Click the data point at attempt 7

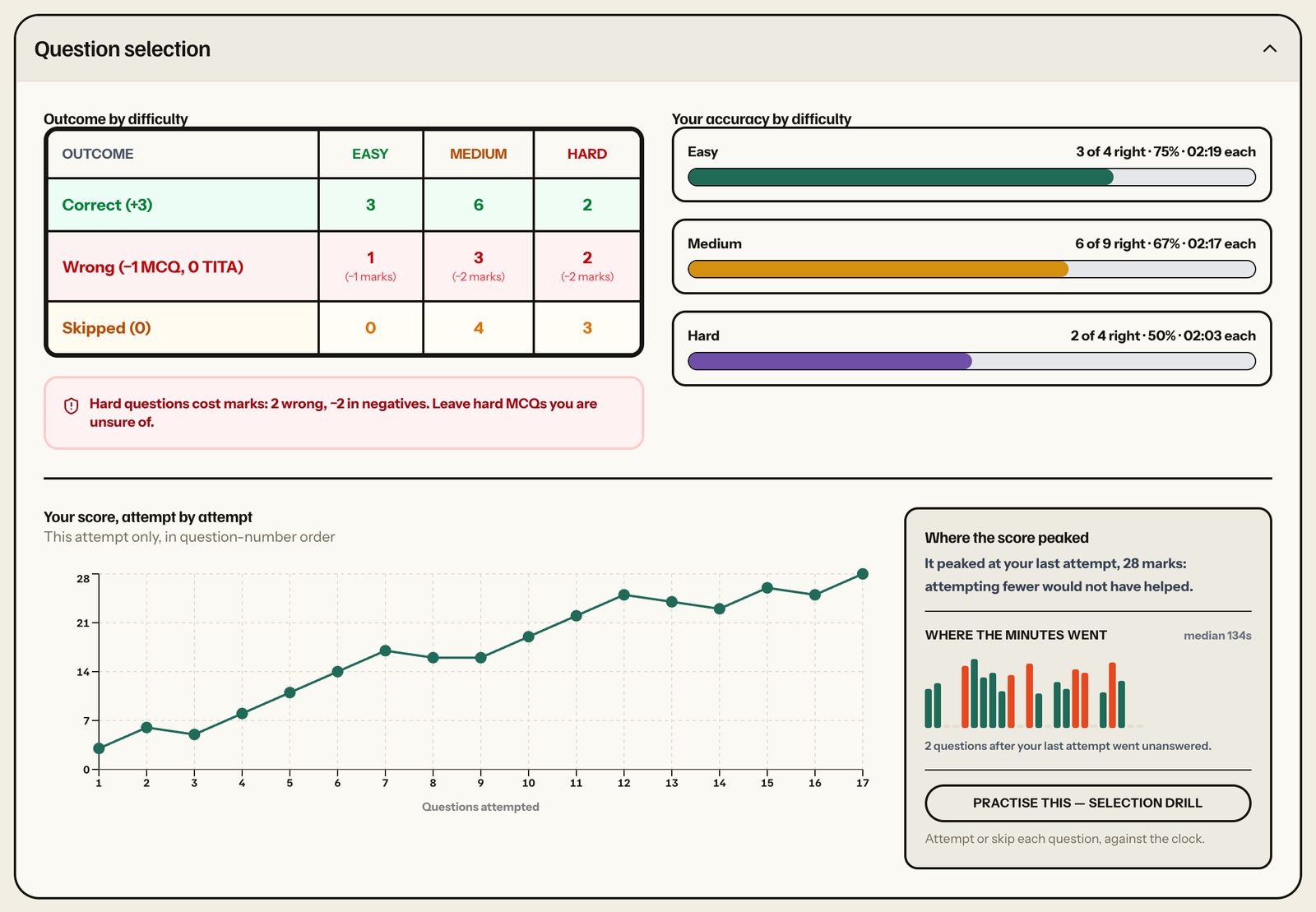coord(385,650)
